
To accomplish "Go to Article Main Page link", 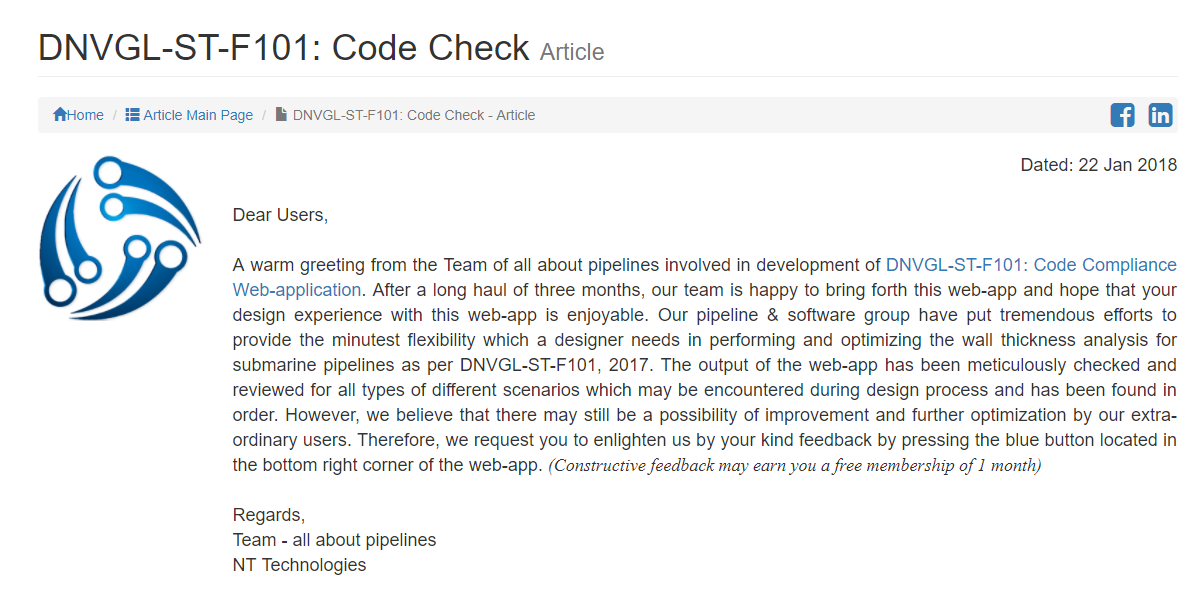I will 189,115.
